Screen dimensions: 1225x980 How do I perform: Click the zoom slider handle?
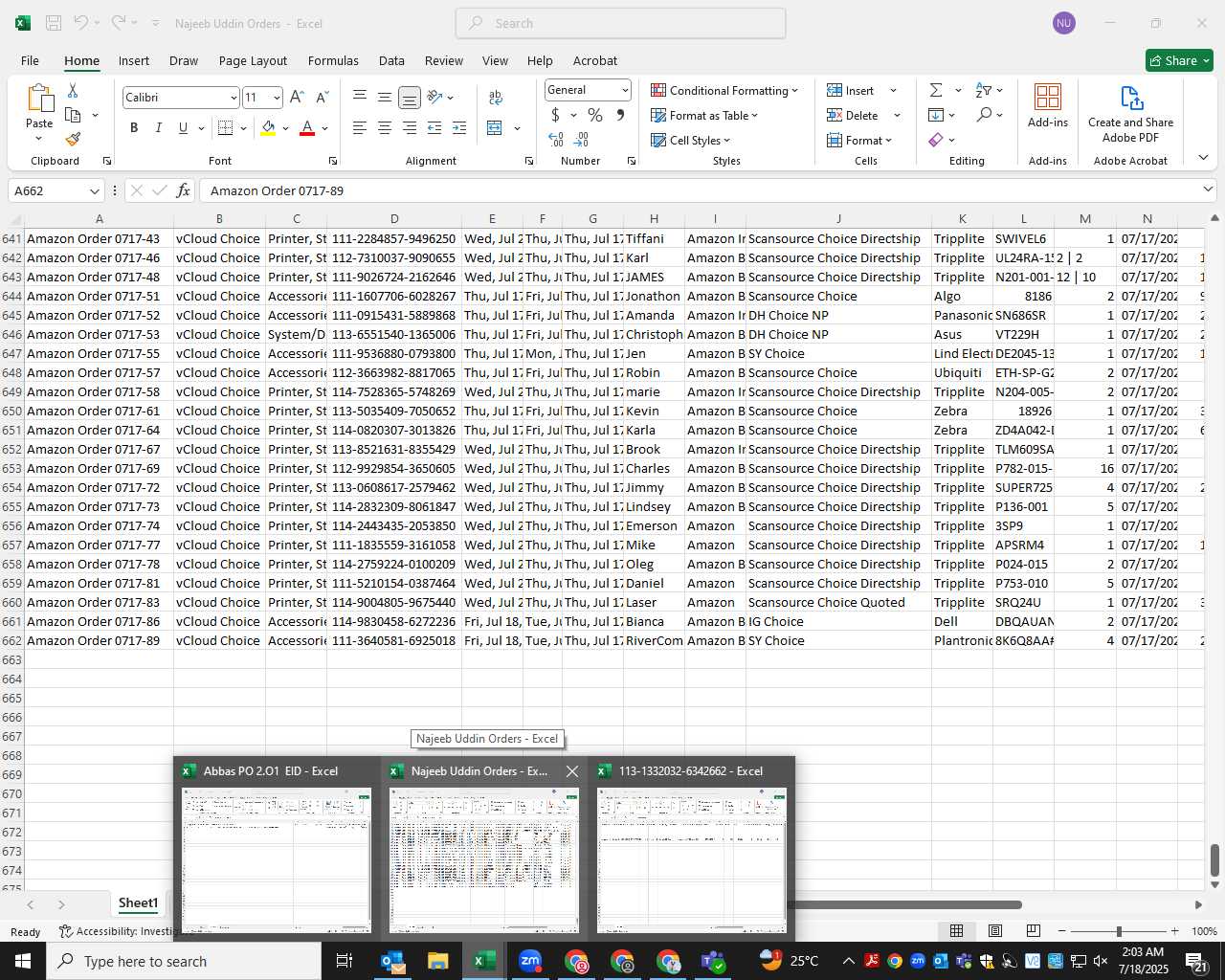pyautogui.click(x=1119, y=931)
